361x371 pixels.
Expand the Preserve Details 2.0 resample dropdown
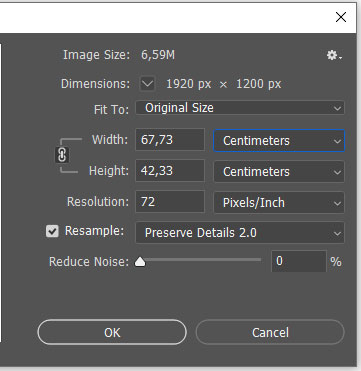(240, 233)
